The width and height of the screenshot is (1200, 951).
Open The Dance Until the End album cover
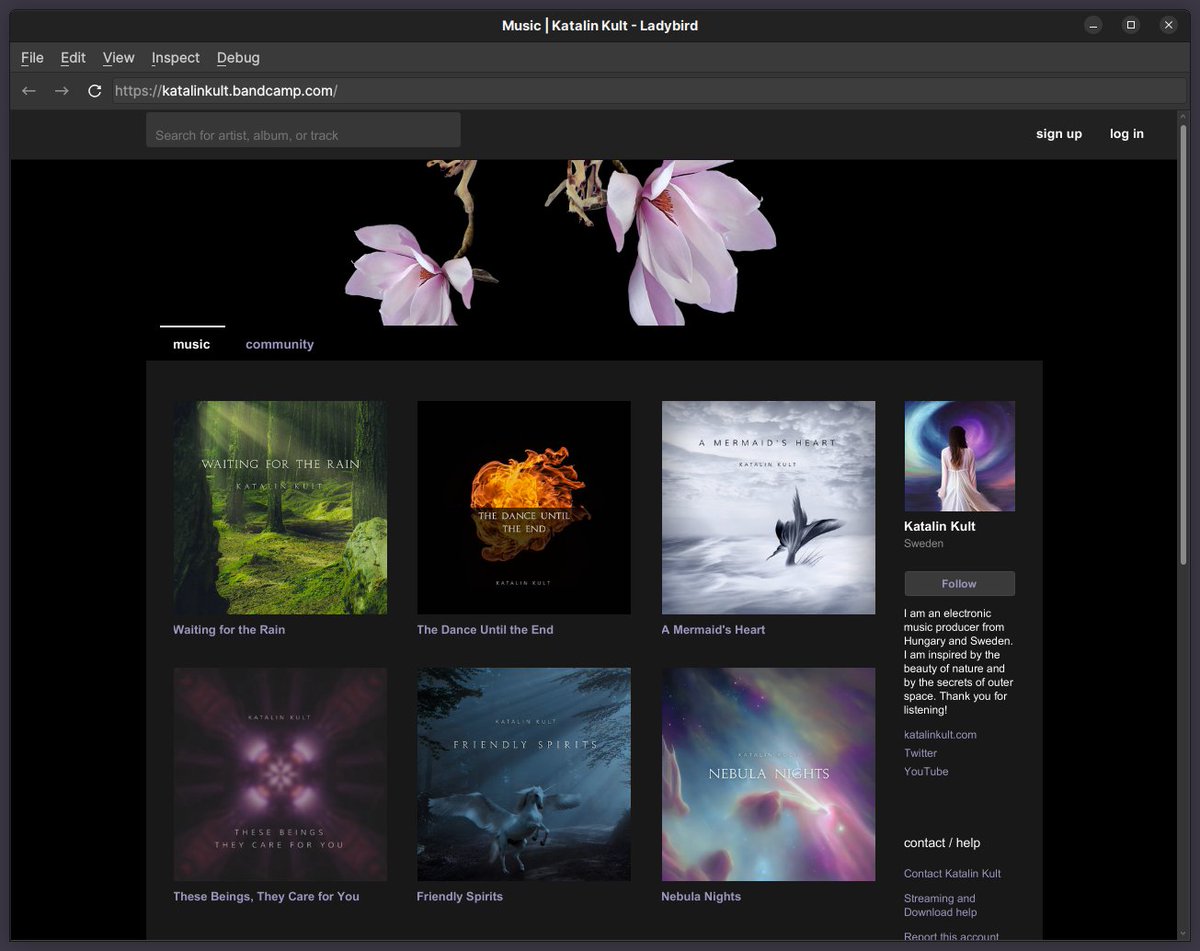pyautogui.click(x=524, y=508)
